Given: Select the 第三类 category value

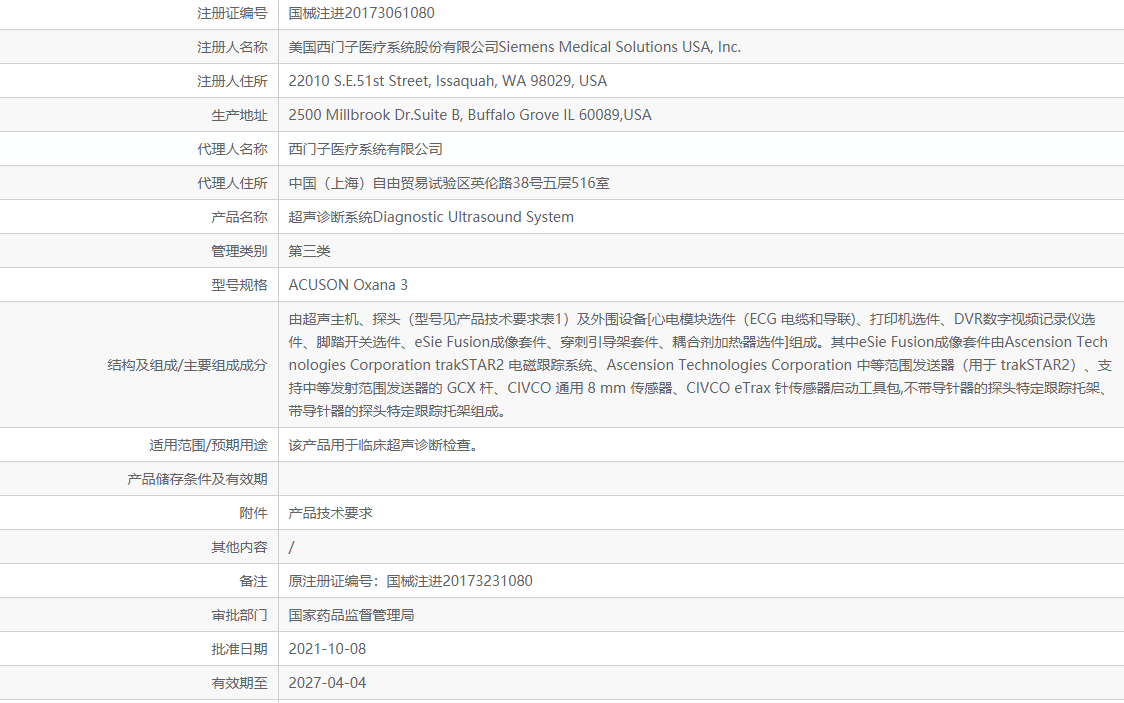Looking at the screenshot, I should [x=310, y=252].
